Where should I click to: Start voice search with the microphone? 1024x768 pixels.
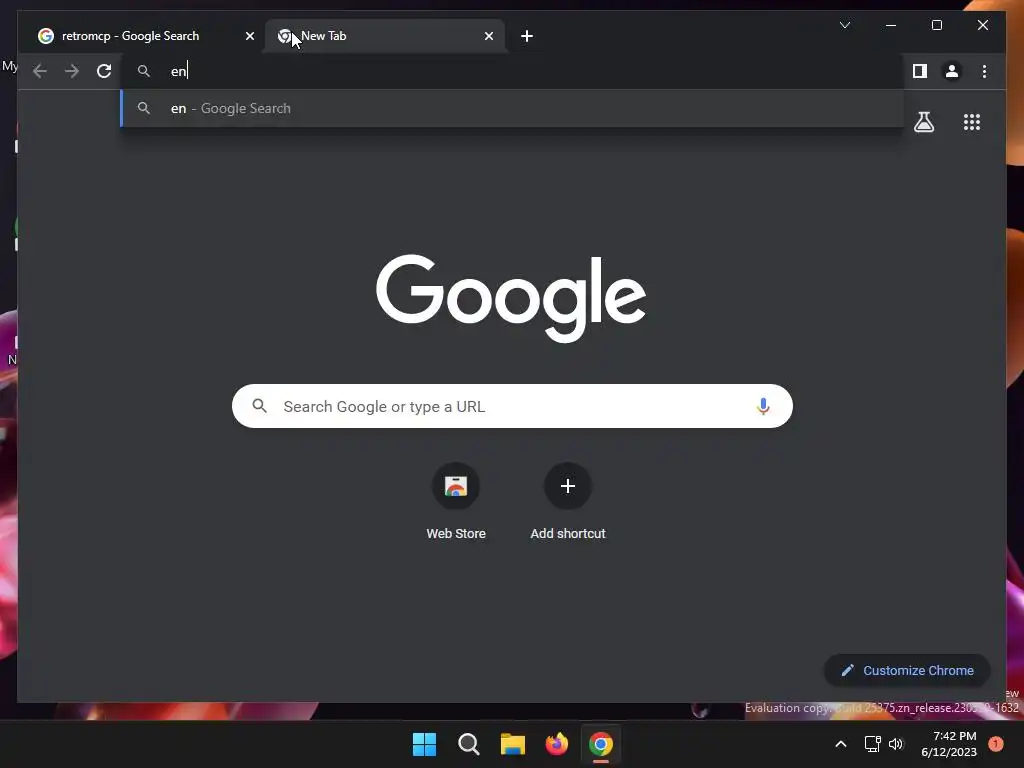(x=763, y=406)
